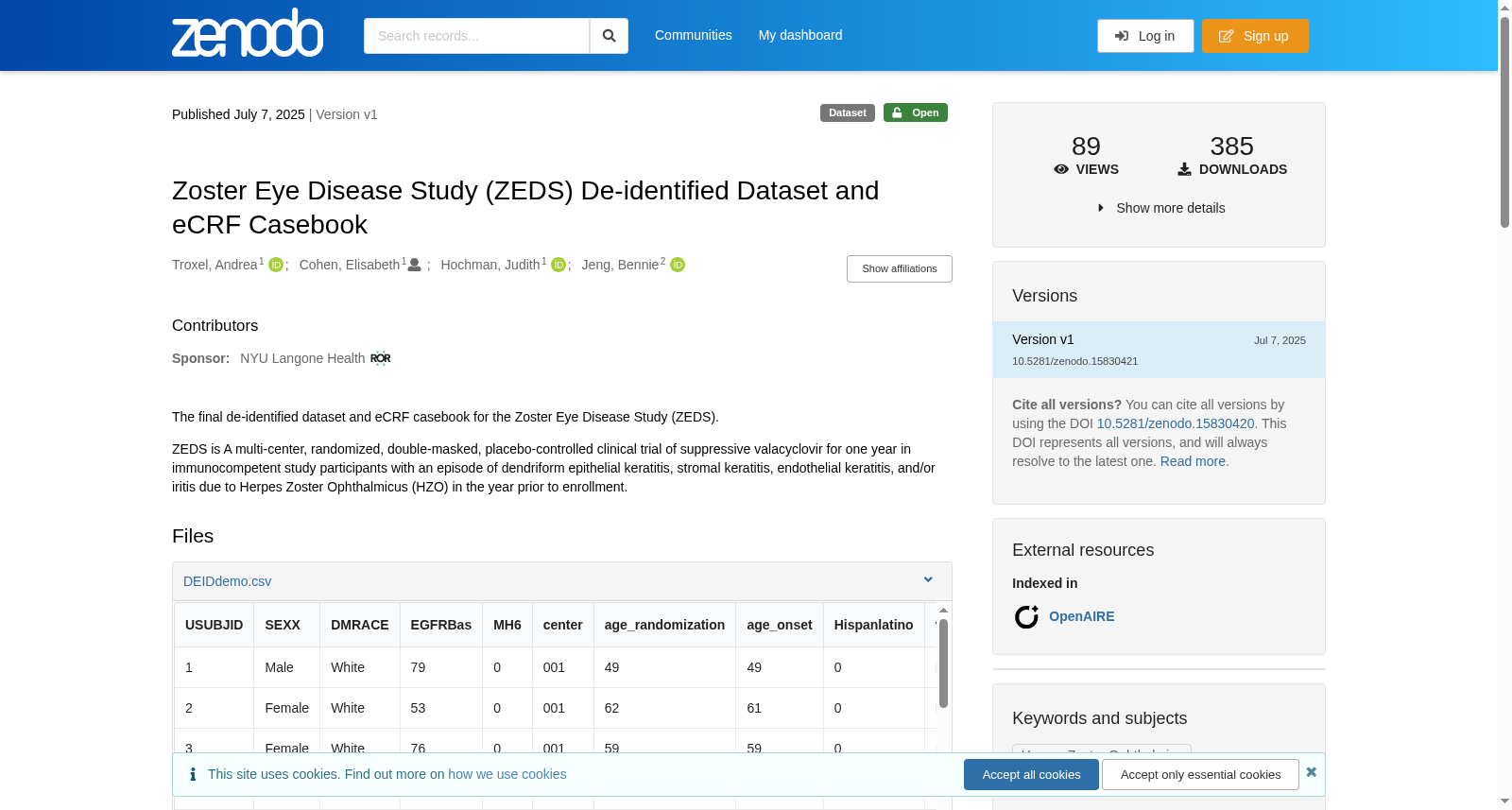Click the MH6 column header
This screenshot has width=1512, height=810.
tap(507, 625)
